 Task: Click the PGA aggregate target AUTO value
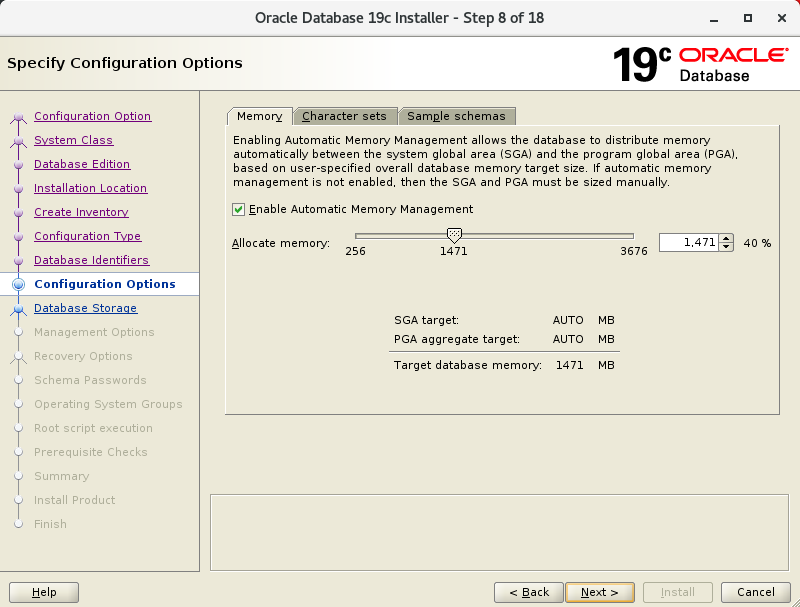pyautogui.click(x=568, y=339)
